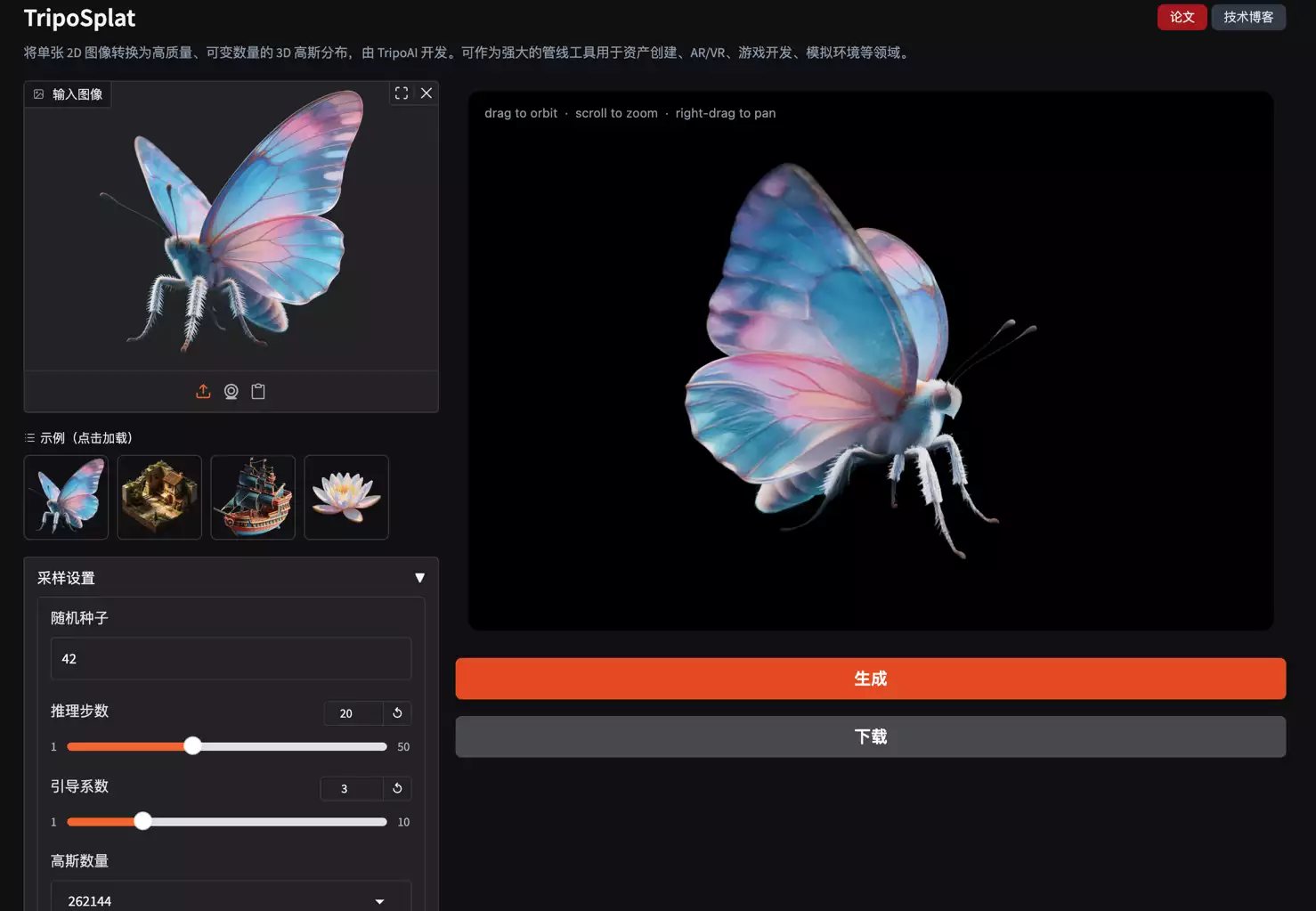This screenshot has height=911, width=1316.
Task: Click the 推理步数 slider handle
Action: click(192, 746)
